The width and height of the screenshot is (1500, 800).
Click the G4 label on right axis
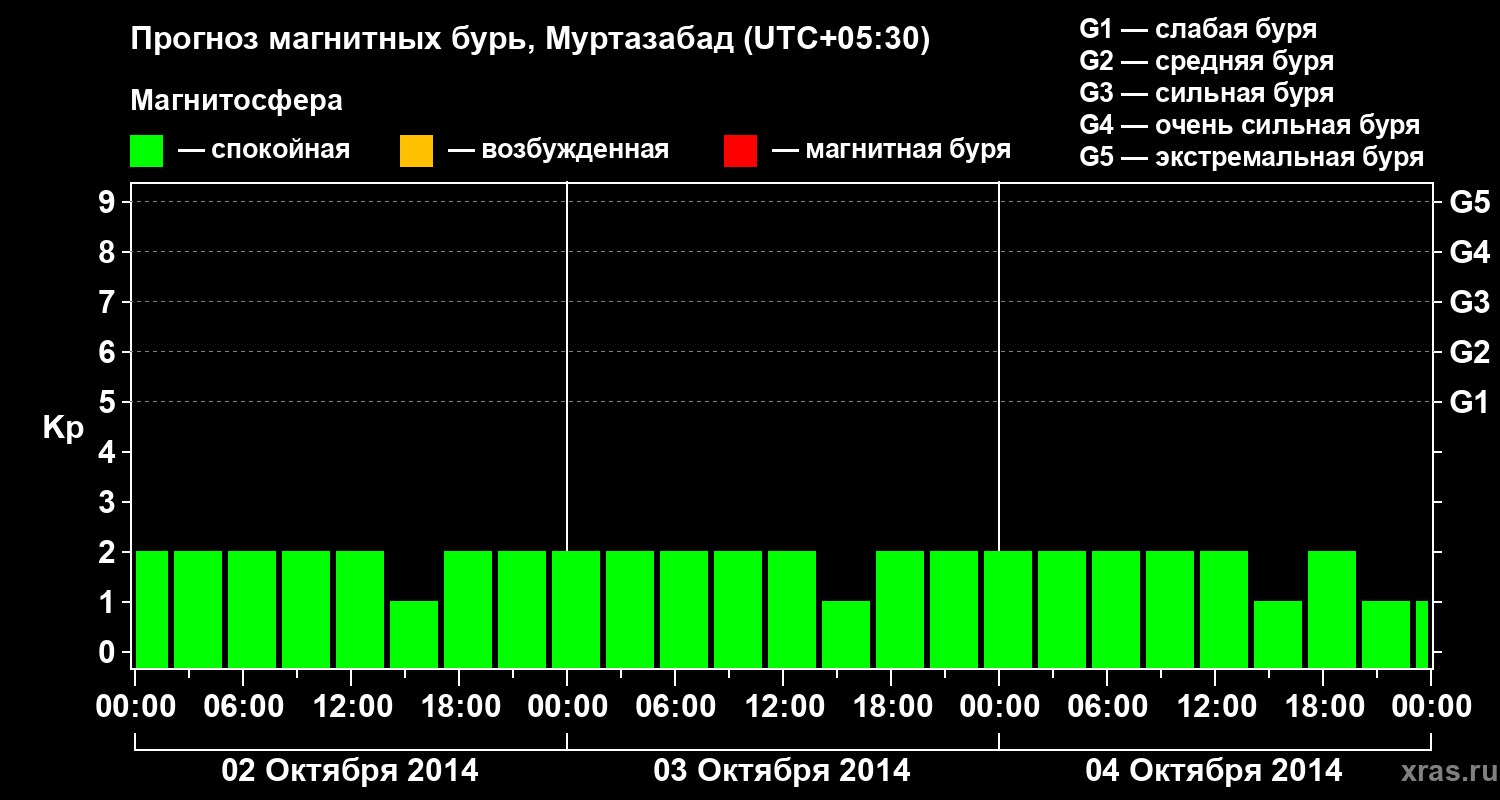[x=1469, y=252]
